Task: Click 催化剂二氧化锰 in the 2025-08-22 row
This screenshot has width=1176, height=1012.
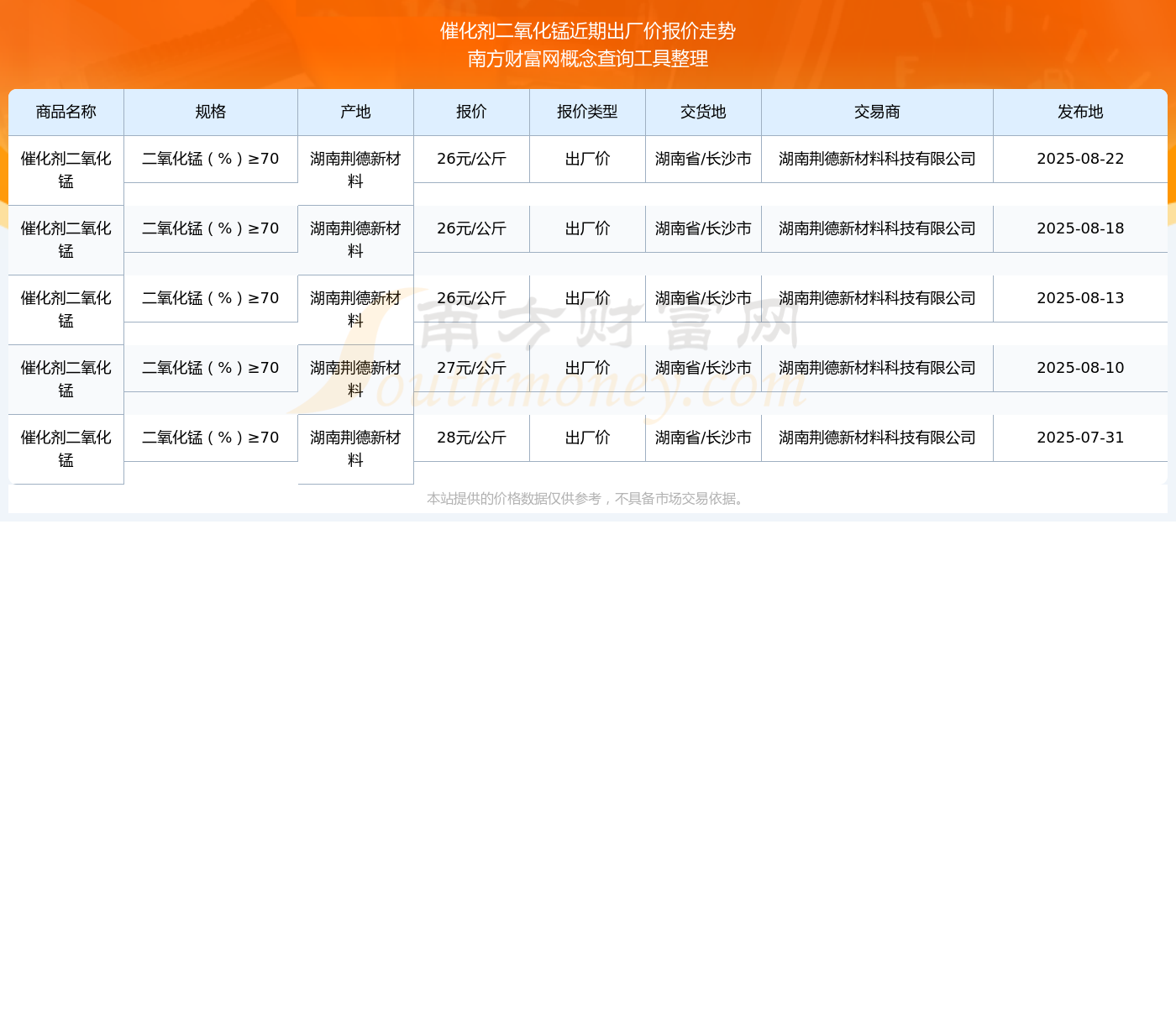Action: tap(66, 170)
